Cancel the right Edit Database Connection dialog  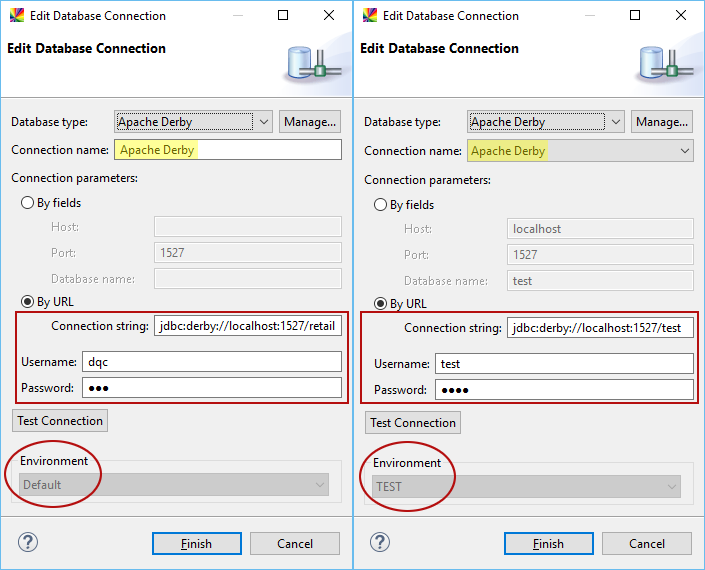coord(645,544)
